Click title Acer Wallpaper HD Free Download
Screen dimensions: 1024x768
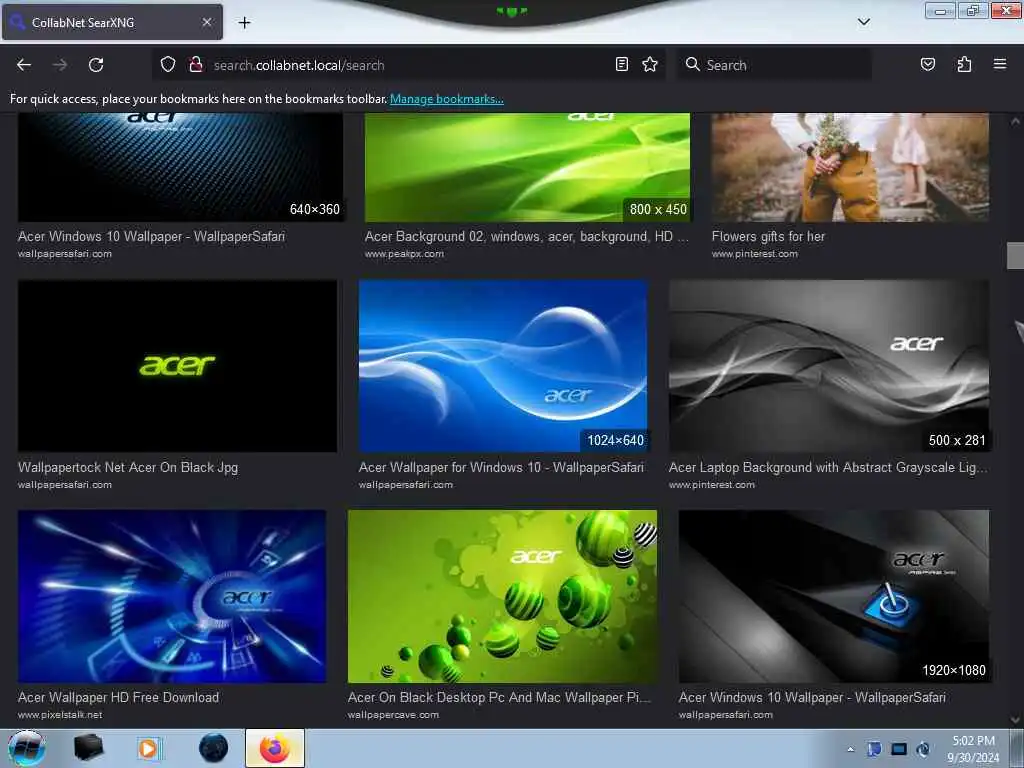[x=118, y=697]
